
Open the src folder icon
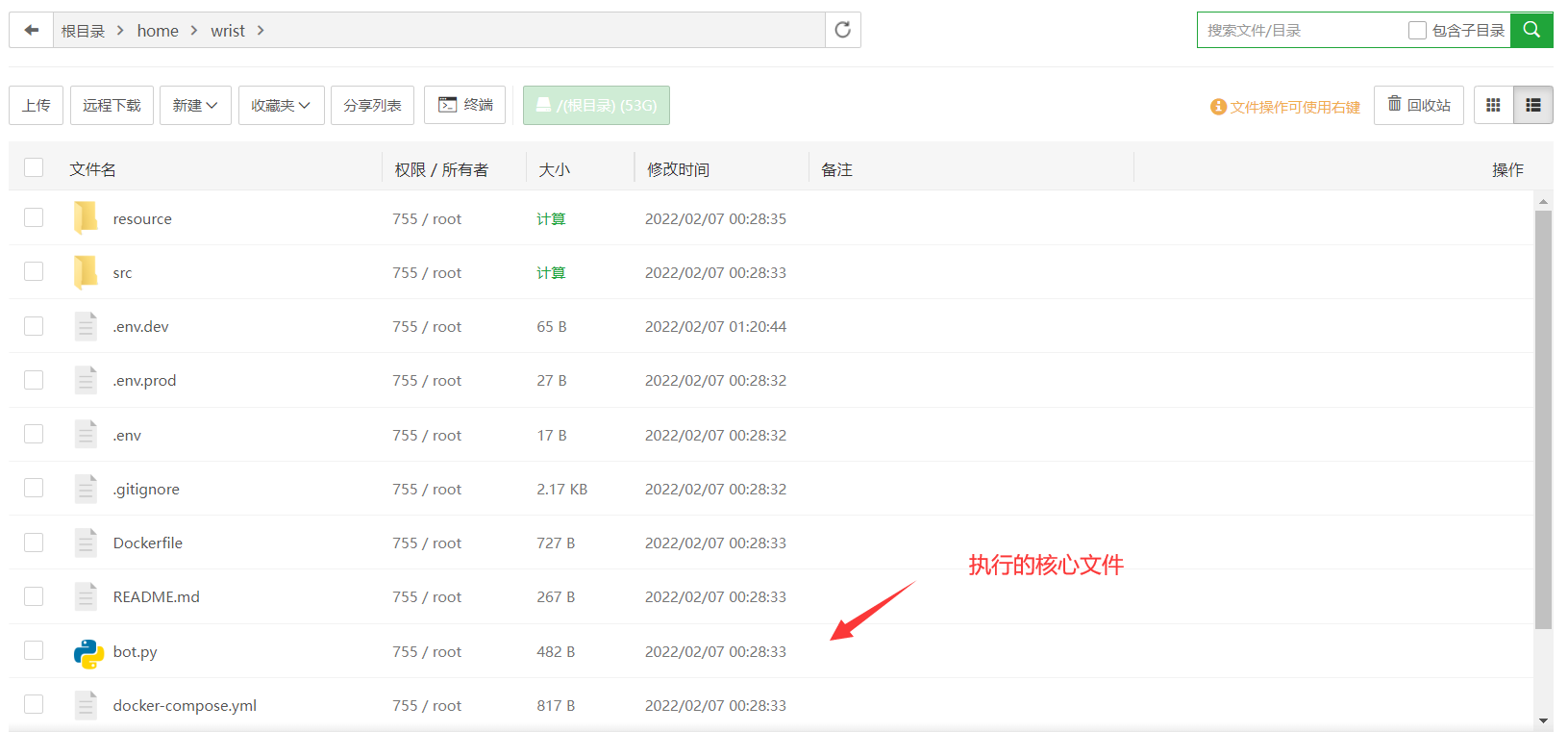coord(86,272)
